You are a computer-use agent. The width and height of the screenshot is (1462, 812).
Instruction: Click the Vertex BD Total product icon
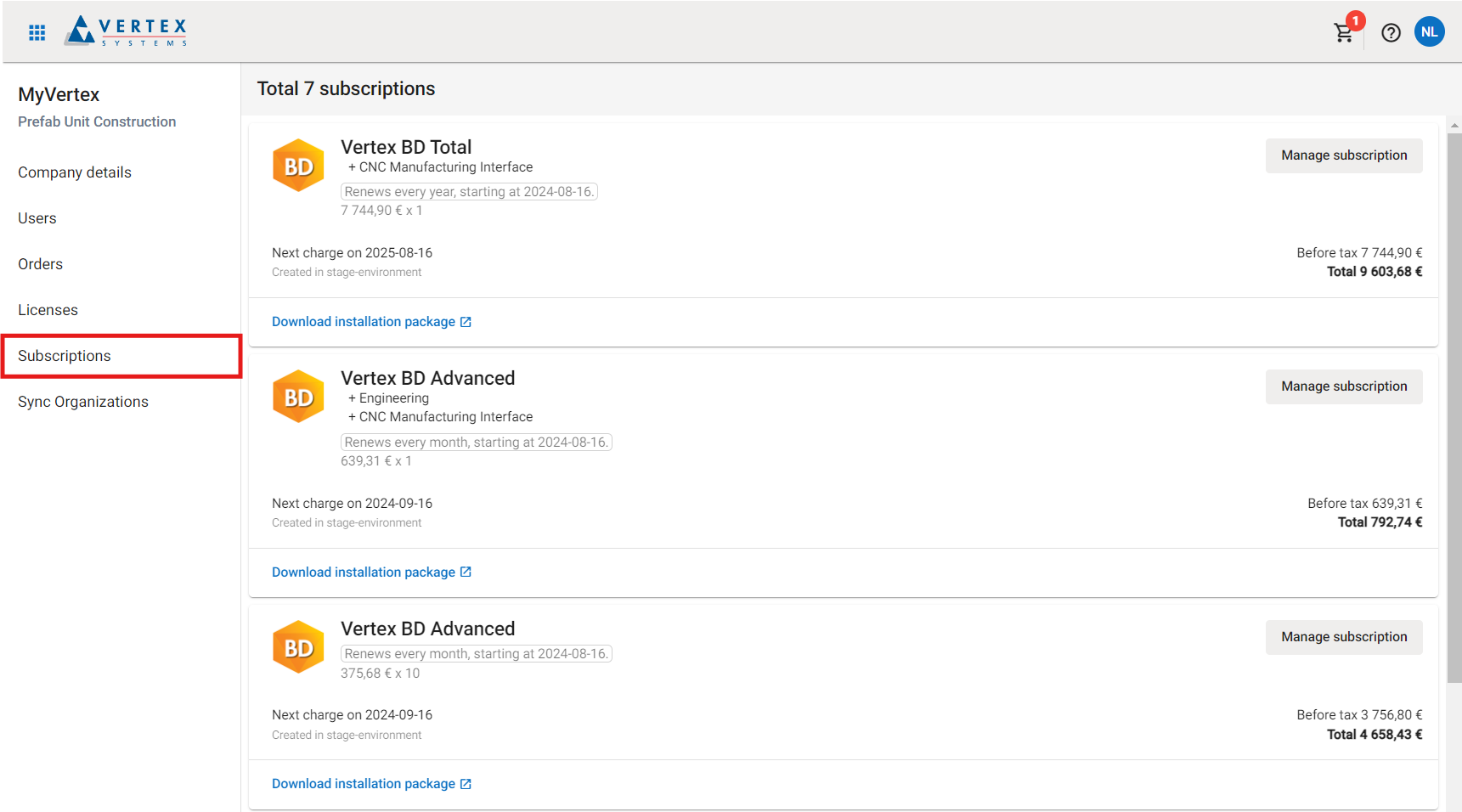(x=298, y=166)
